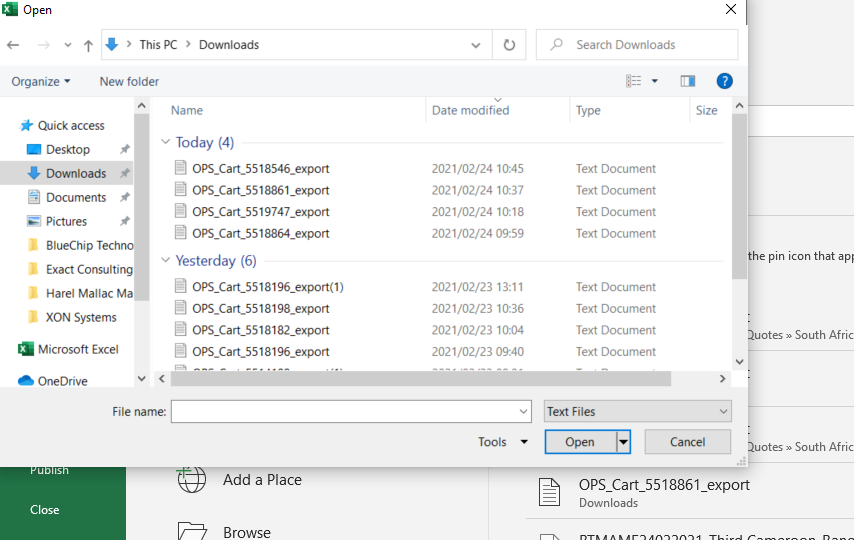Image resolution: width=854 pixels, height=540 pixels.
Task: Open the Text Files type dropdown
Action: (637, 411)
